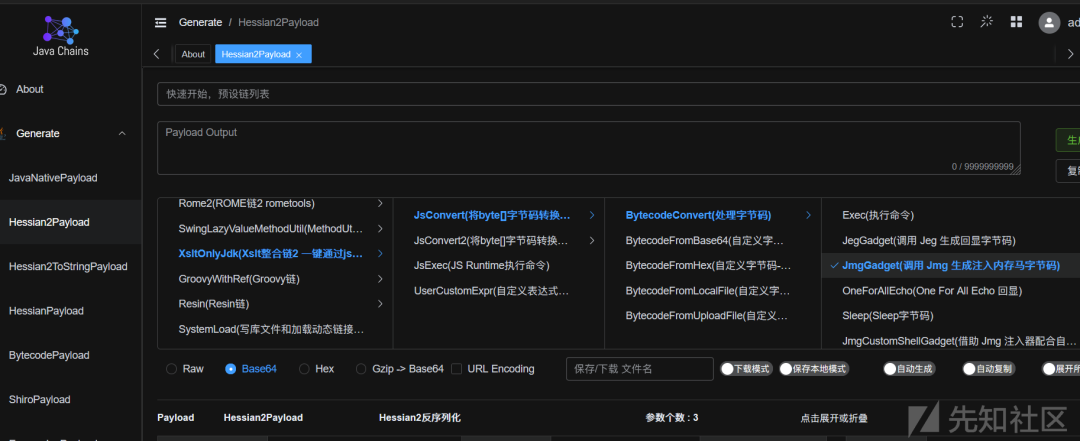The height and width of the screenshot is (441, 1080).
Task: Click the user avatar icon
Action: click(x=1049, y=23)
